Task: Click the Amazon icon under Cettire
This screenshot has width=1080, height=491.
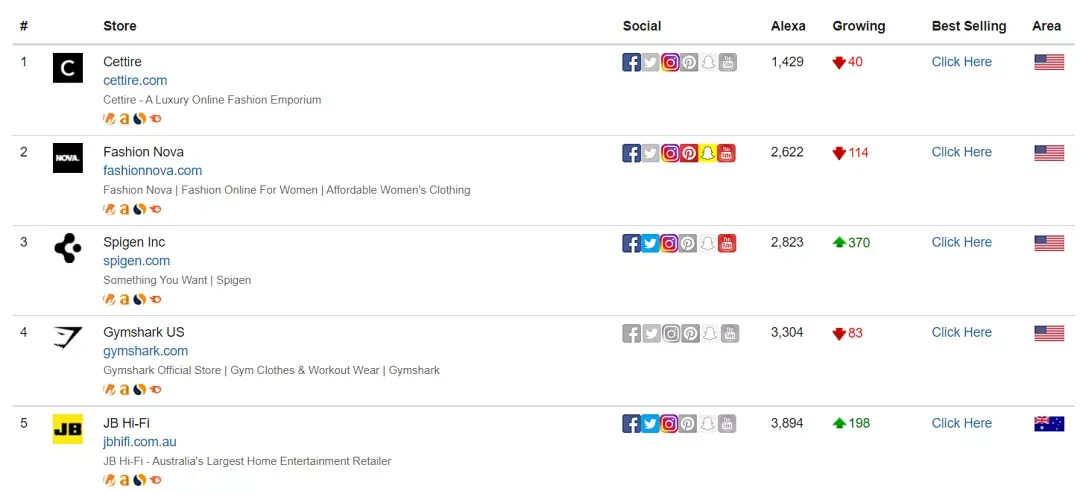Action: point(124,118)
